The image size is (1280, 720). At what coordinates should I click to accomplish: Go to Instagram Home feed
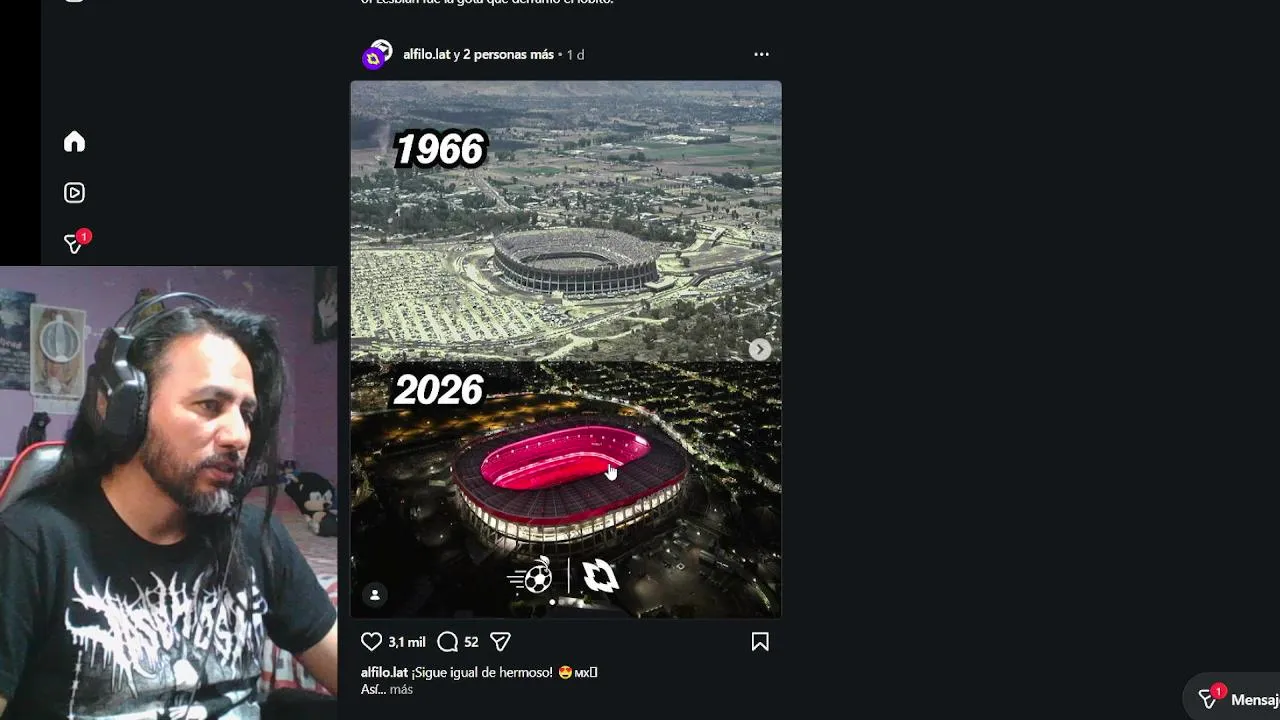pos(74,142)
